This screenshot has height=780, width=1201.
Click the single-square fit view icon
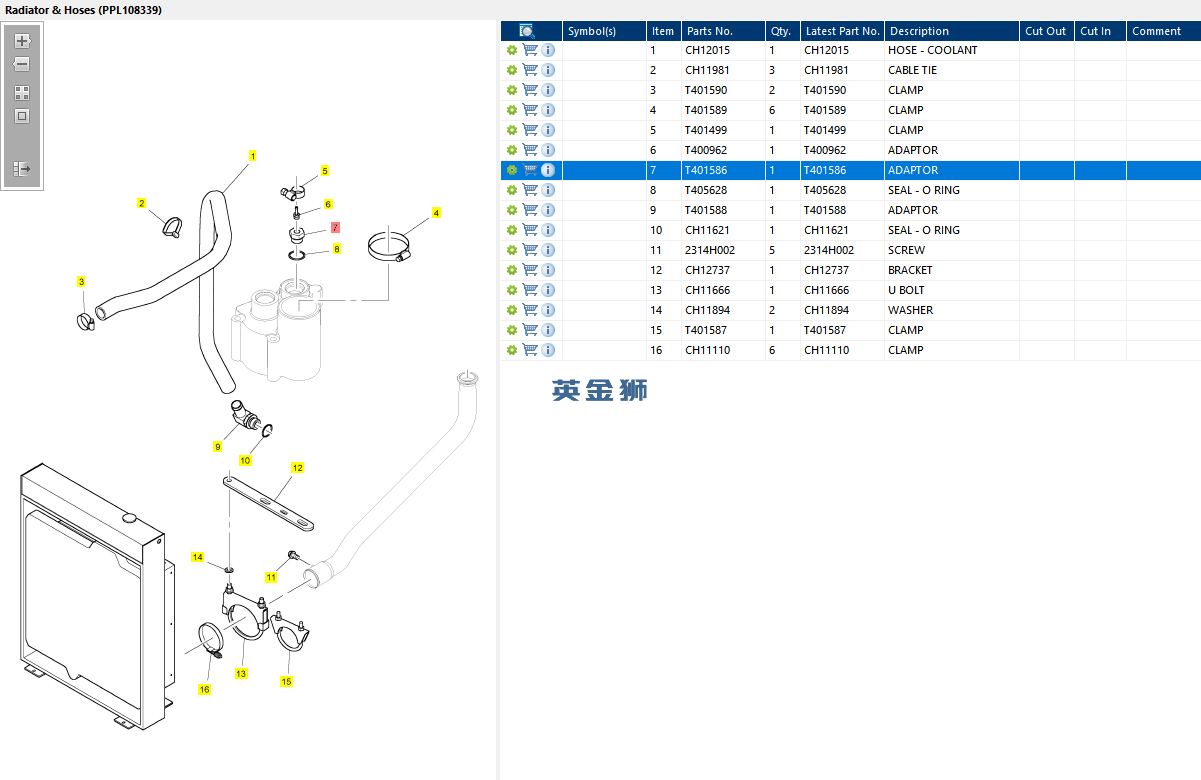(x=22, y=116)
